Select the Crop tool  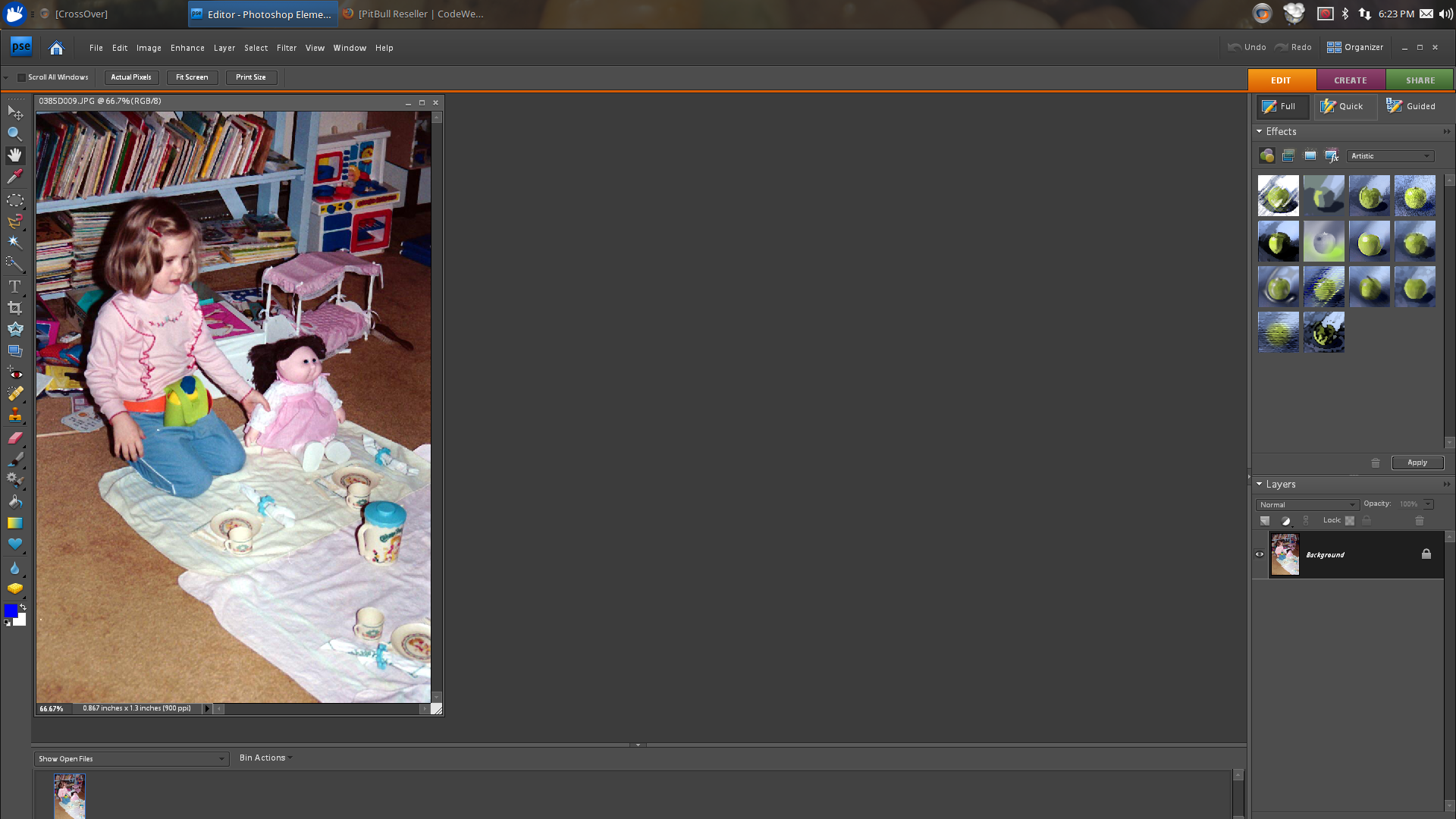tap(14, 307)
